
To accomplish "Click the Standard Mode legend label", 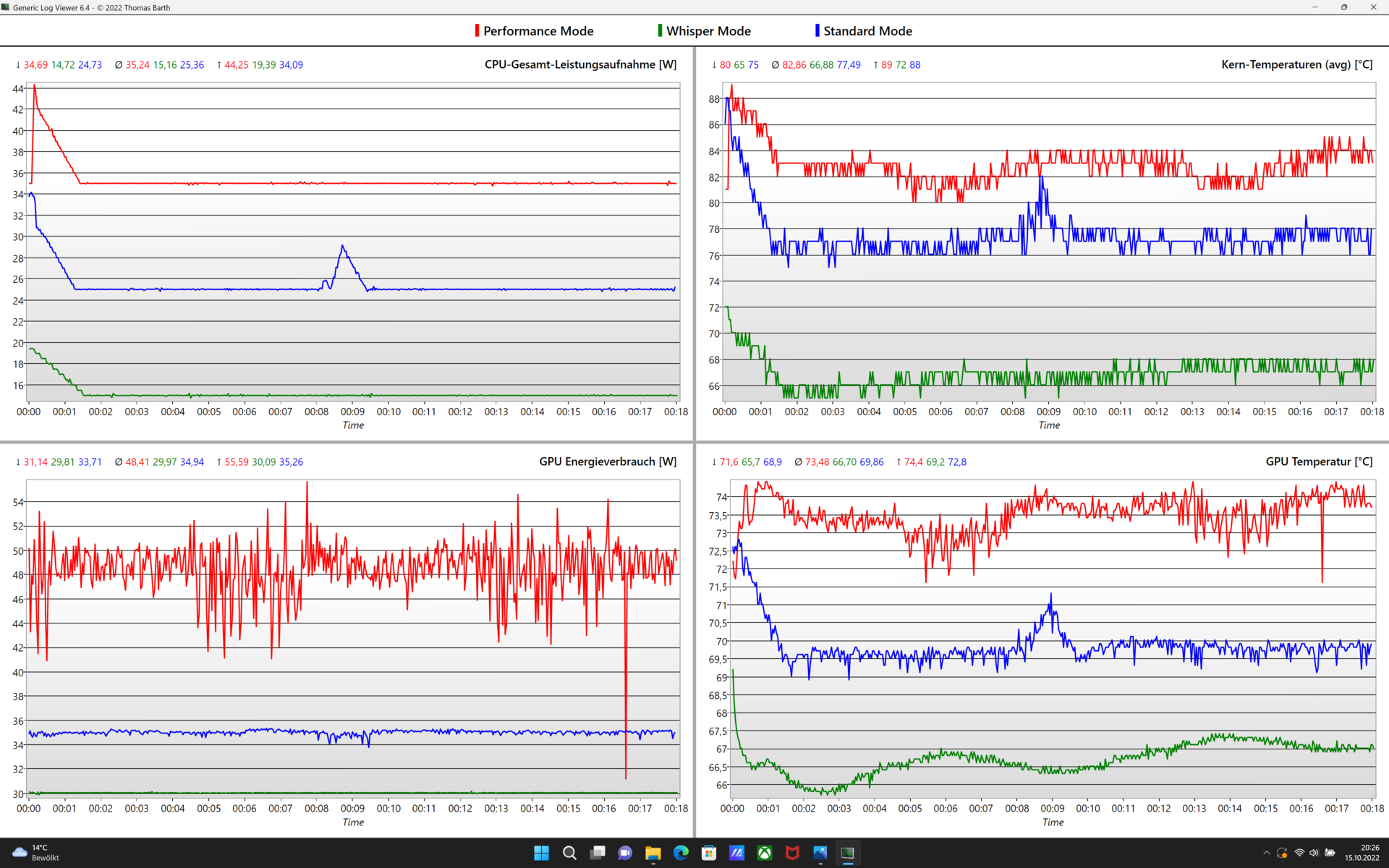I will (867, 31).
